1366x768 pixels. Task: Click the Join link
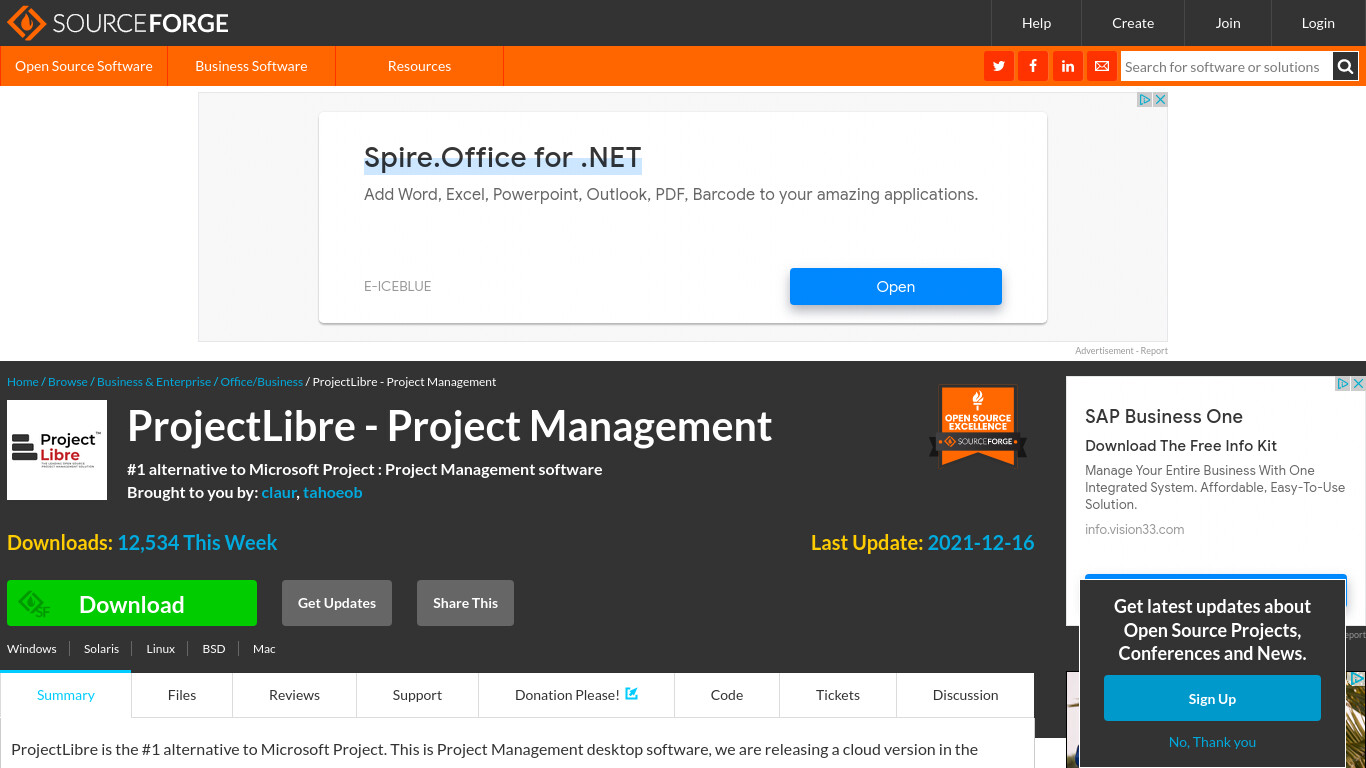[x=1228, y=23]
